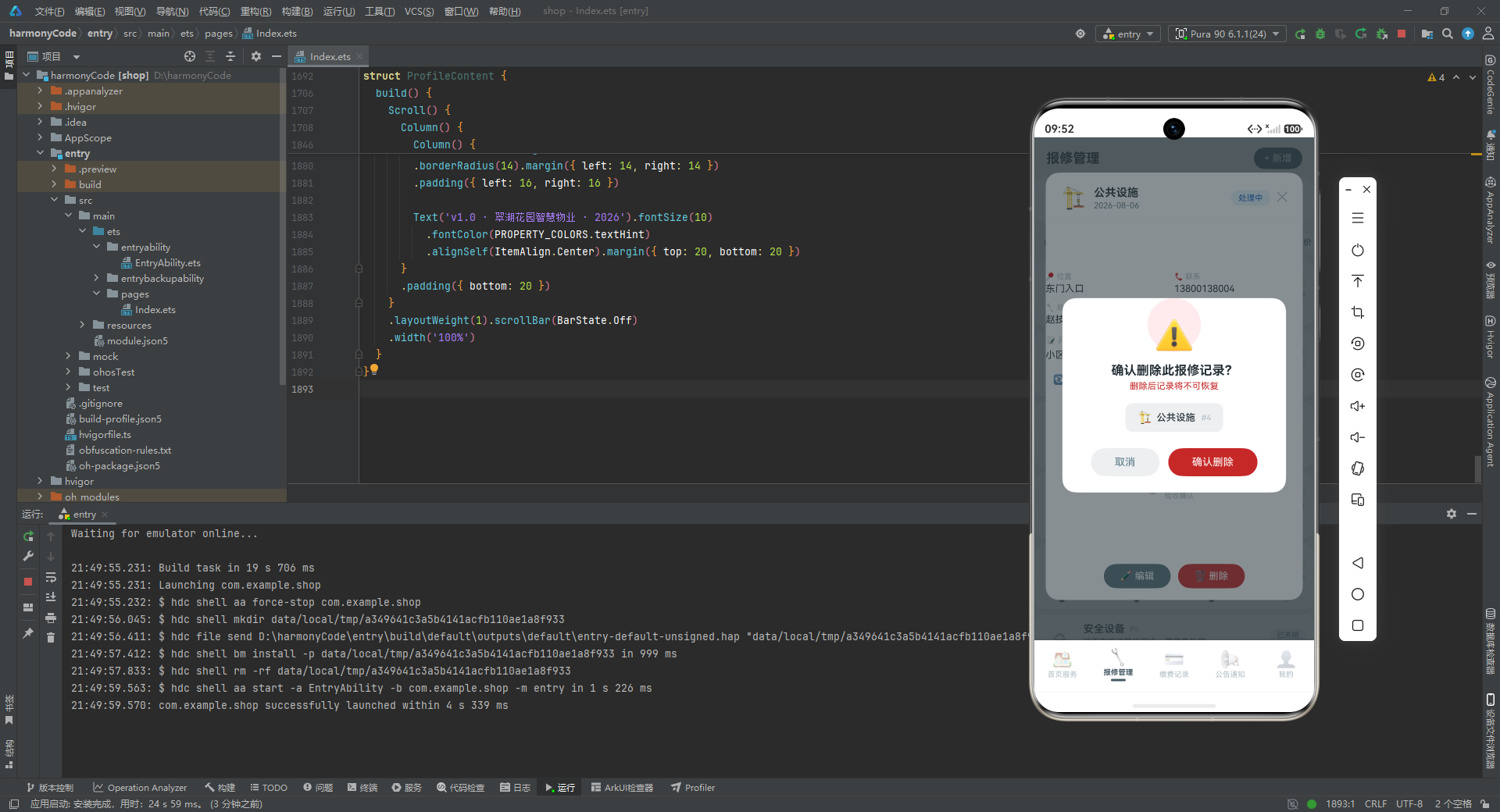Open EntryAbility.ets in the project tree
Viewport: 1500px width, 812px height.
pyautogui.click(x=161, y=262)
